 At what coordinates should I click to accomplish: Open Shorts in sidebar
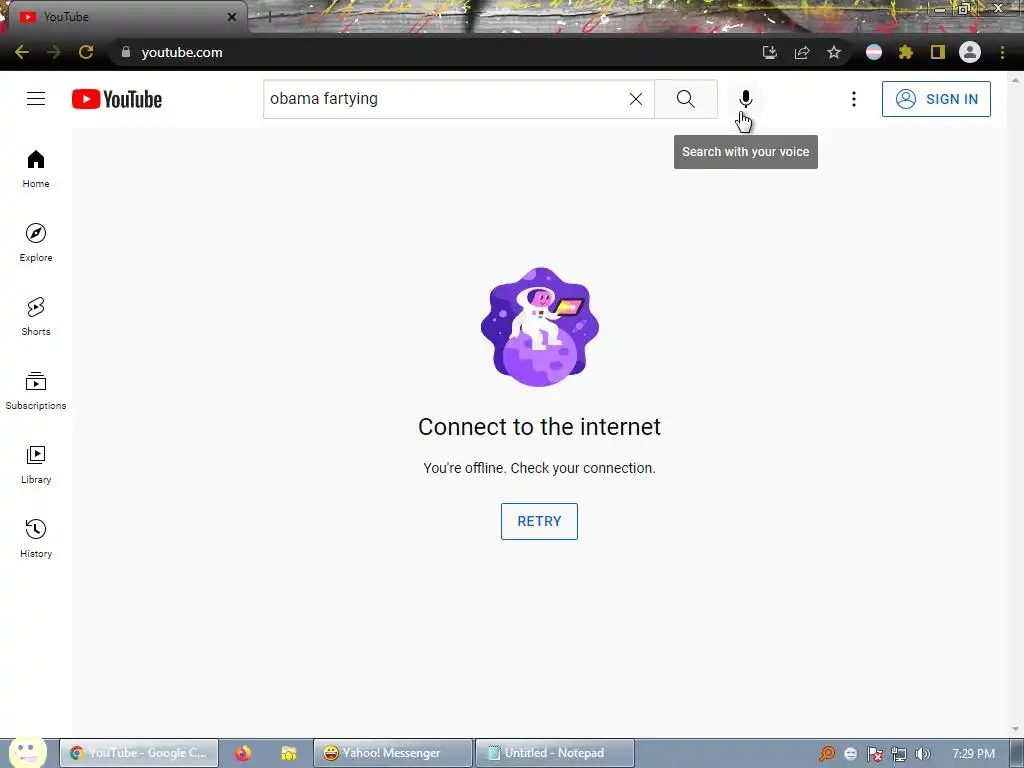point(36,317)
